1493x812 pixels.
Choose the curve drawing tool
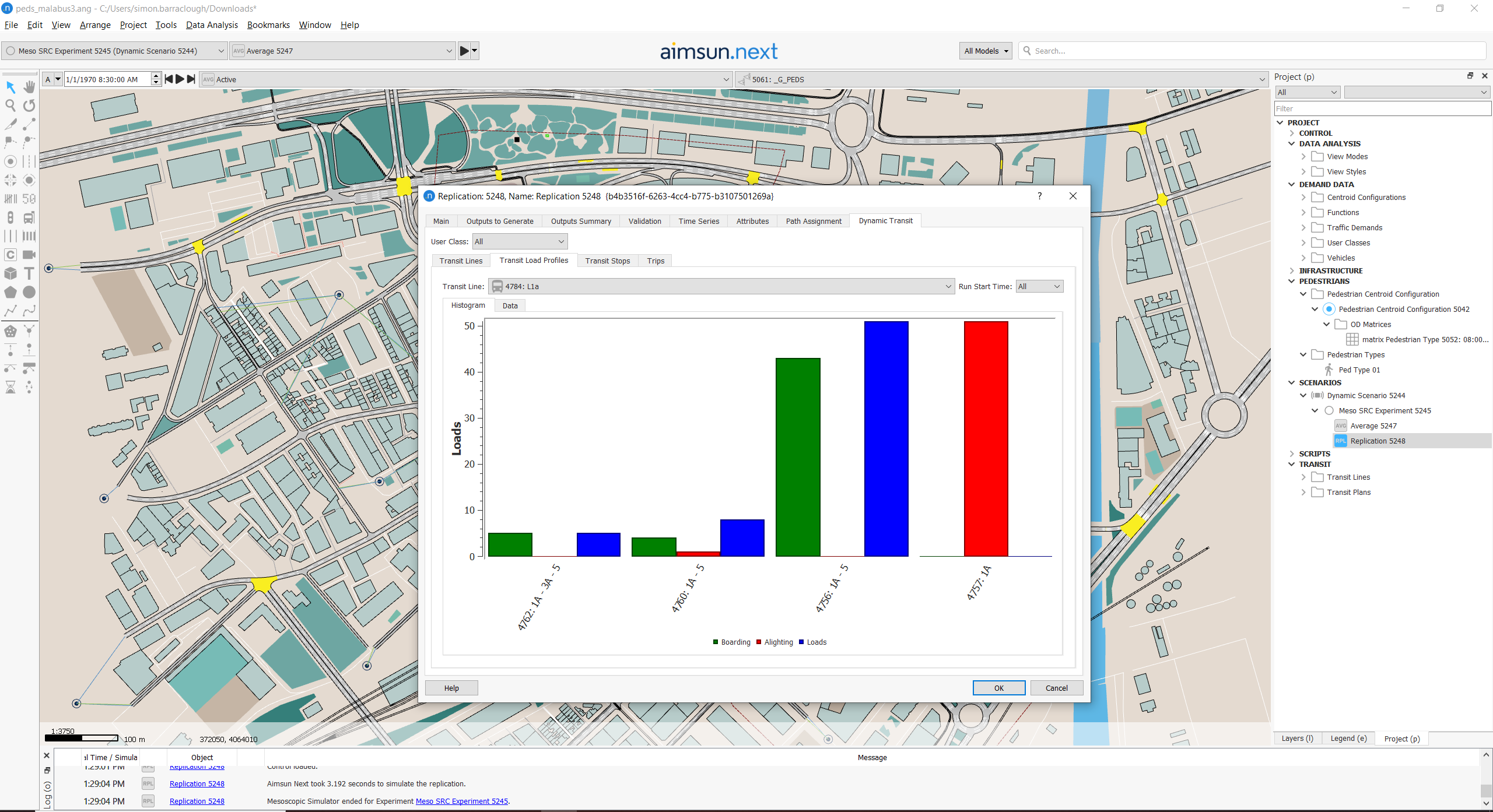coord(29,311)
